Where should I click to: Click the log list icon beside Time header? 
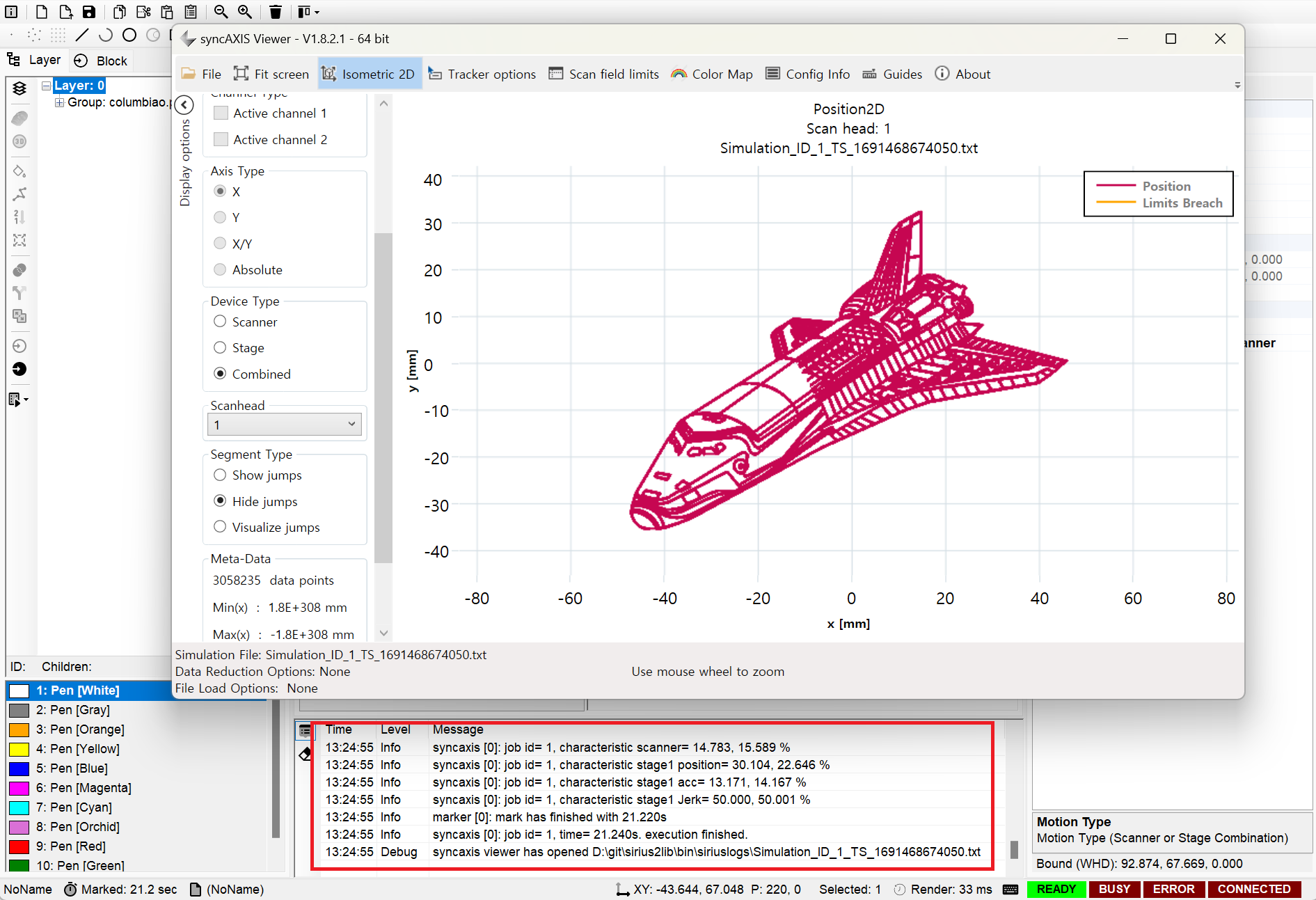click(305, 730)
